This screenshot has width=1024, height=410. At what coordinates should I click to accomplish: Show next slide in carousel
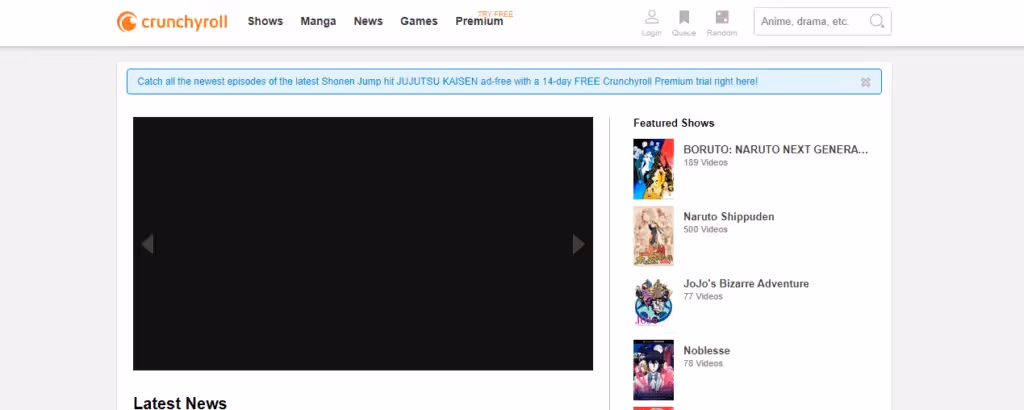click(578, 244)
